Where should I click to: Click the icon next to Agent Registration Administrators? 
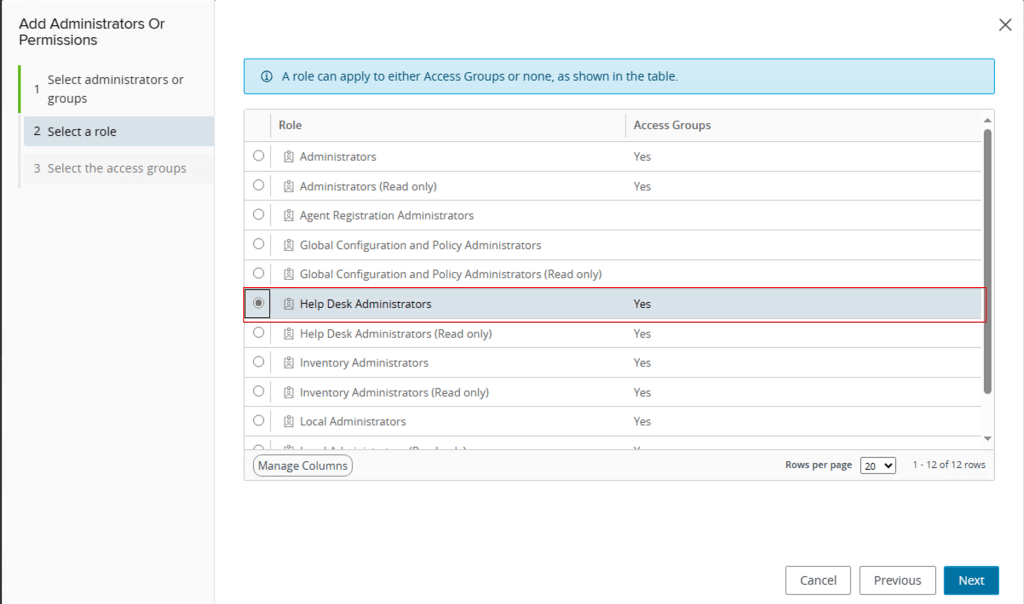tap(288, 215)
